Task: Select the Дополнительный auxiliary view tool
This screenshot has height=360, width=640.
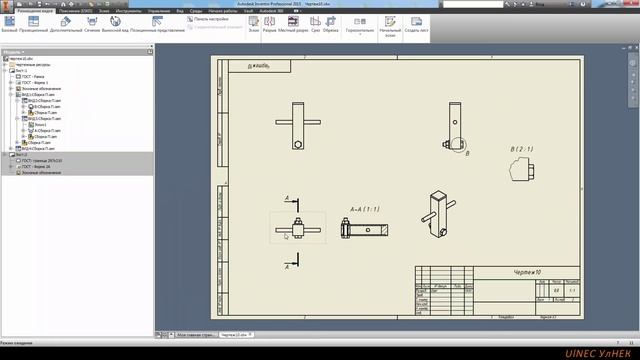Action: tap(66, 24)
